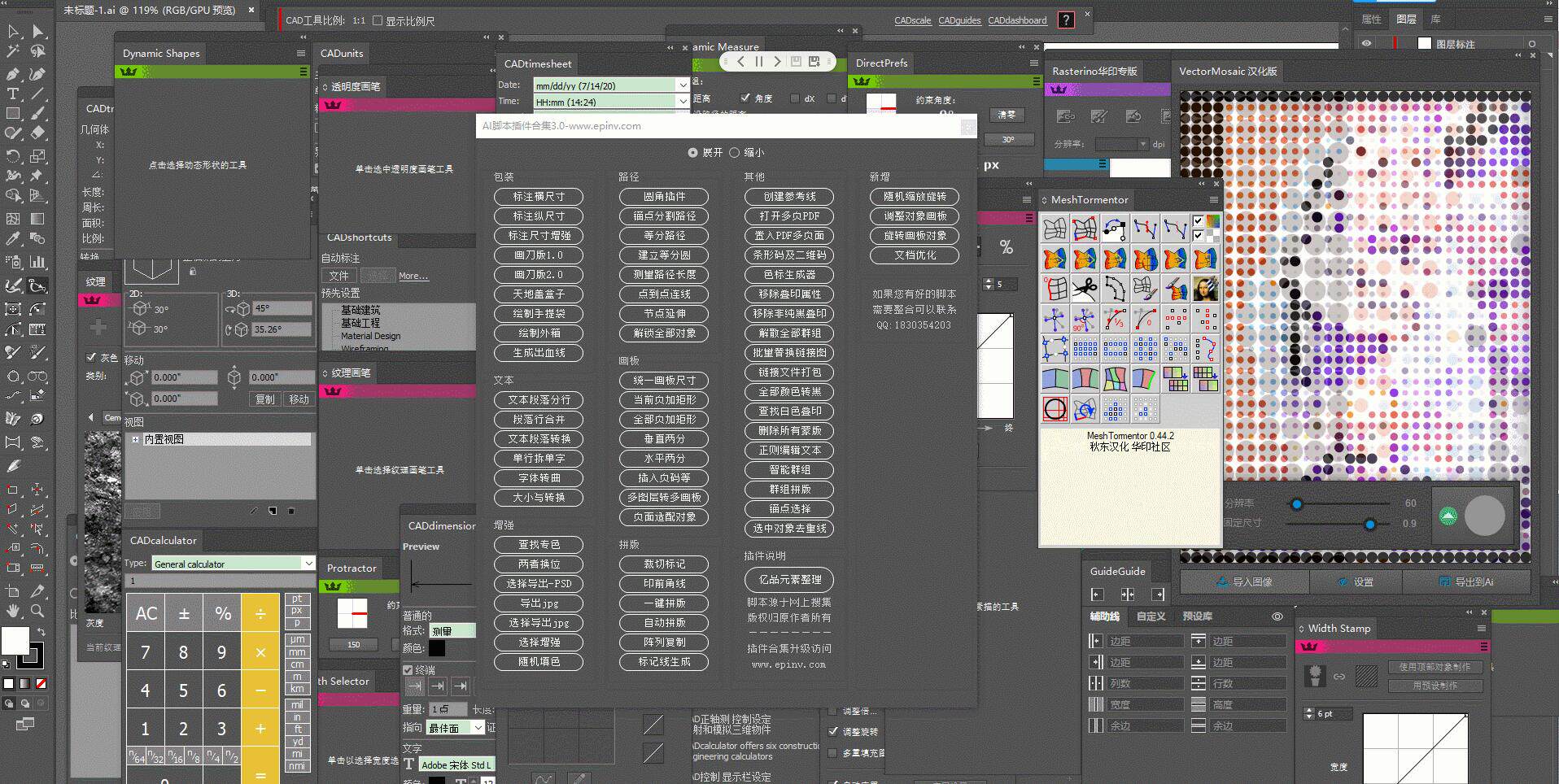Open Dynamic Shapes panel menu
This screenshot has width=1559, height=784.
(x=301, y=54)
